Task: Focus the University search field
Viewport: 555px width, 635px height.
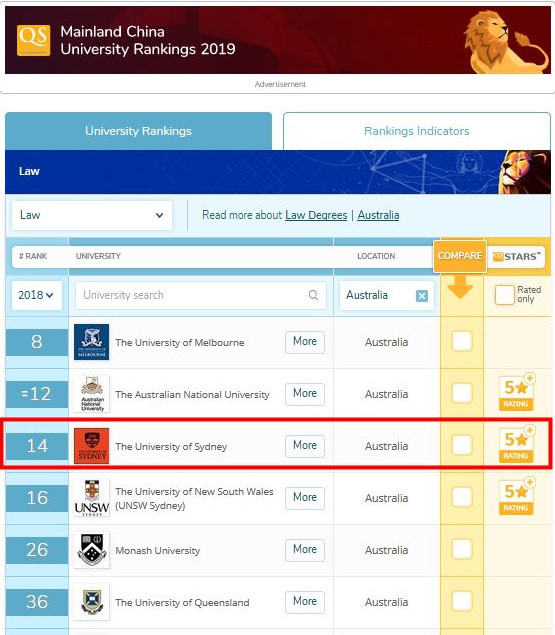Action: point(201,295)
